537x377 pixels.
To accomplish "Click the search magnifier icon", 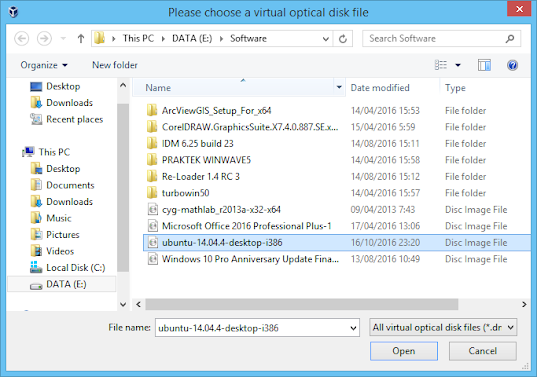I will (x=510, y=39).
